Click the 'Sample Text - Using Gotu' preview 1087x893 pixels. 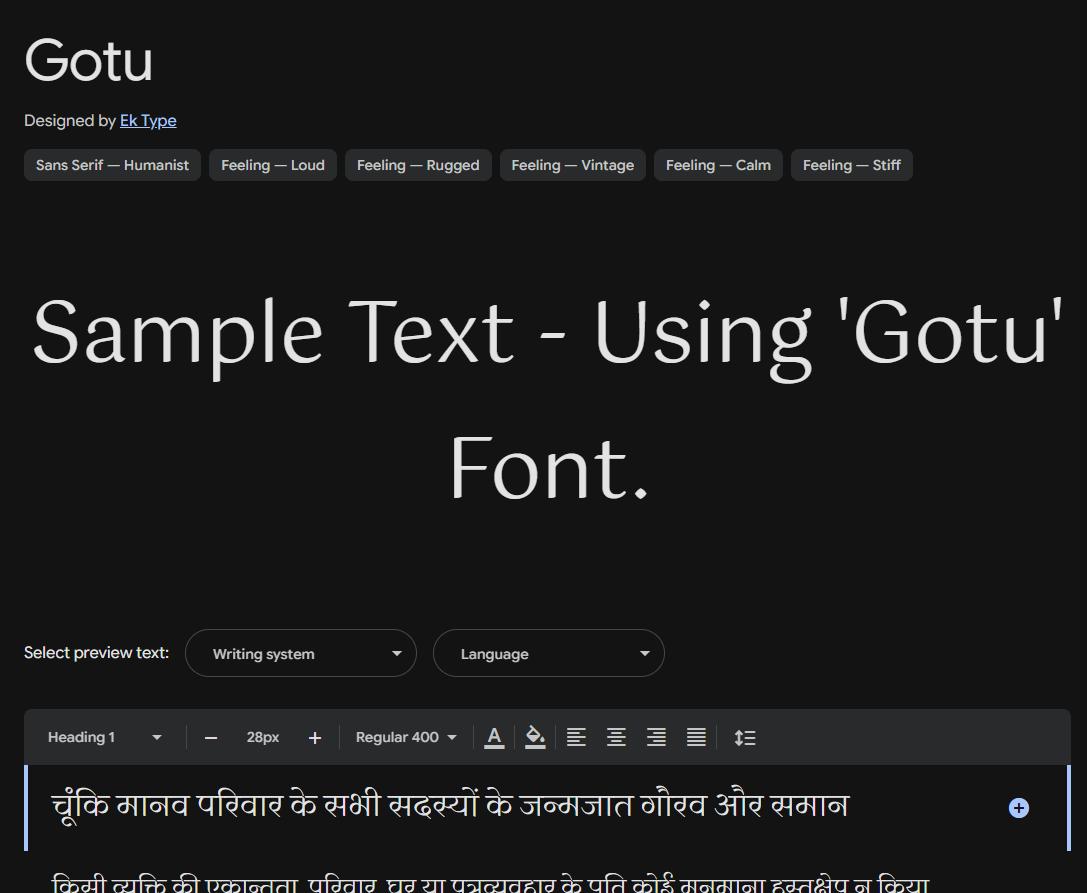tap(548, 399)
